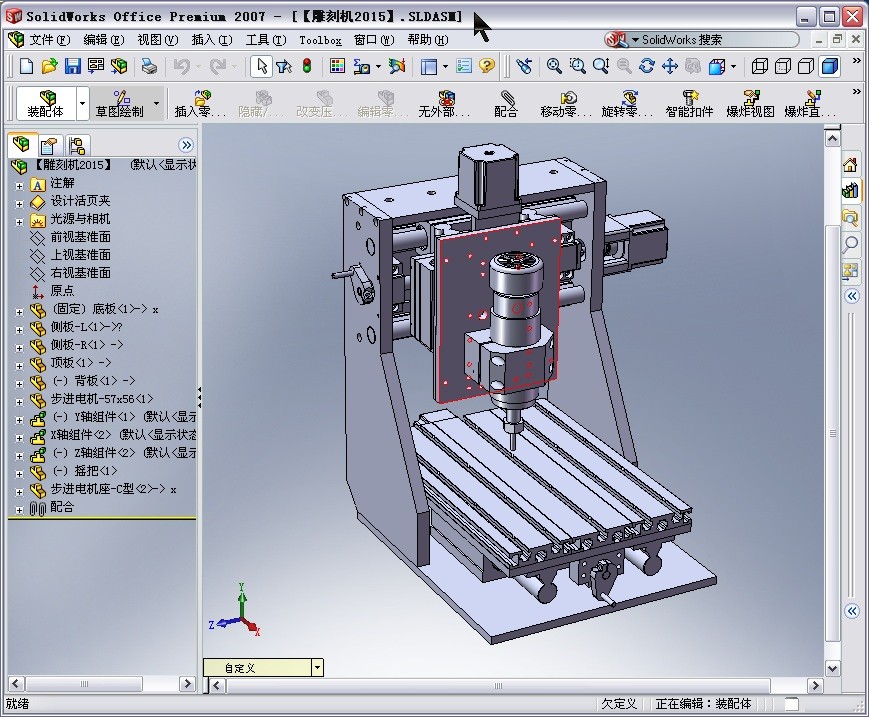Open the Design Library pane icon
The width and height of the screenshot is (869, 717).
pyautogui.click(x=850, y=191)
